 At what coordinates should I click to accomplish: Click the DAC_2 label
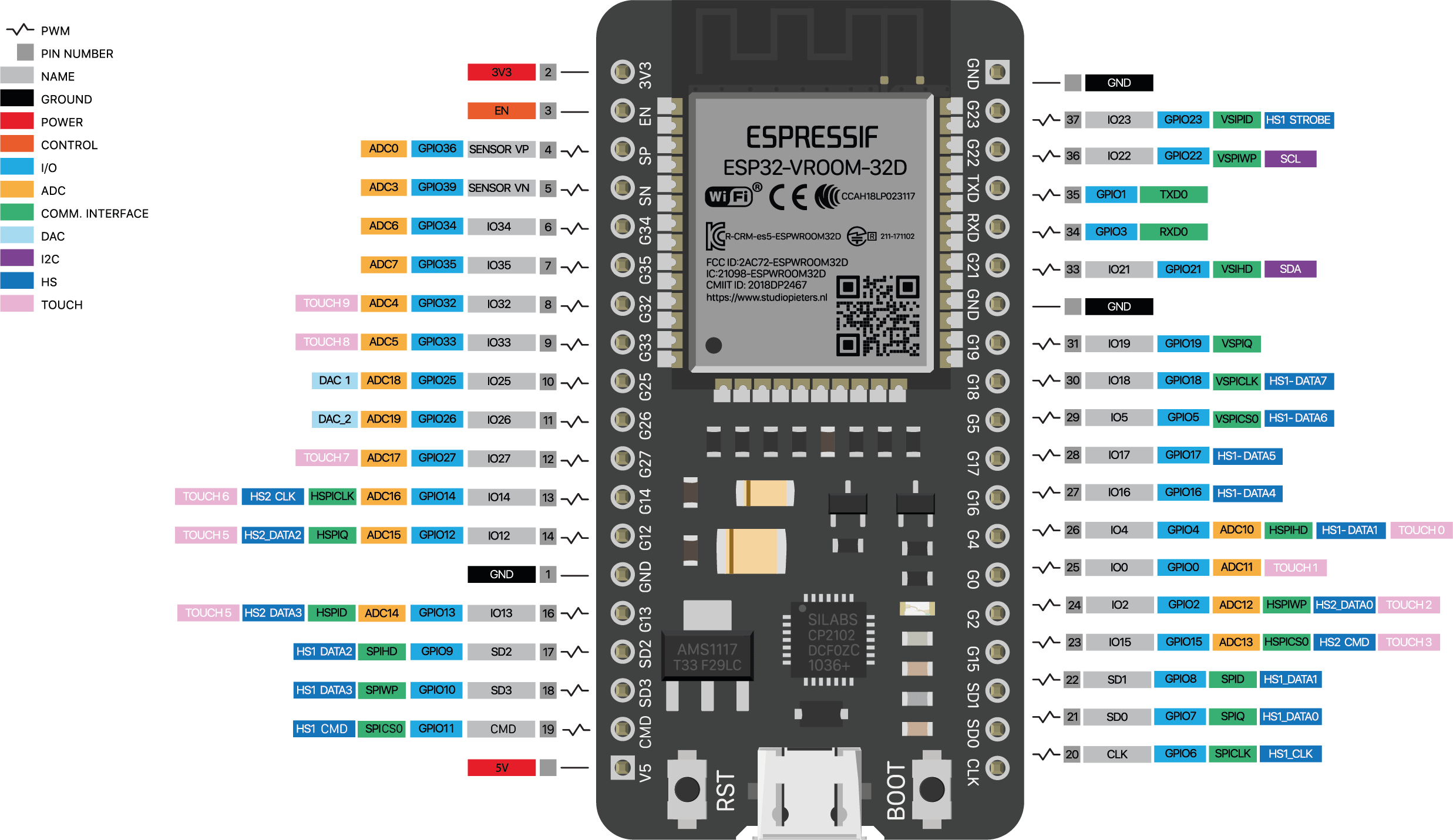[x=334, y=419]
